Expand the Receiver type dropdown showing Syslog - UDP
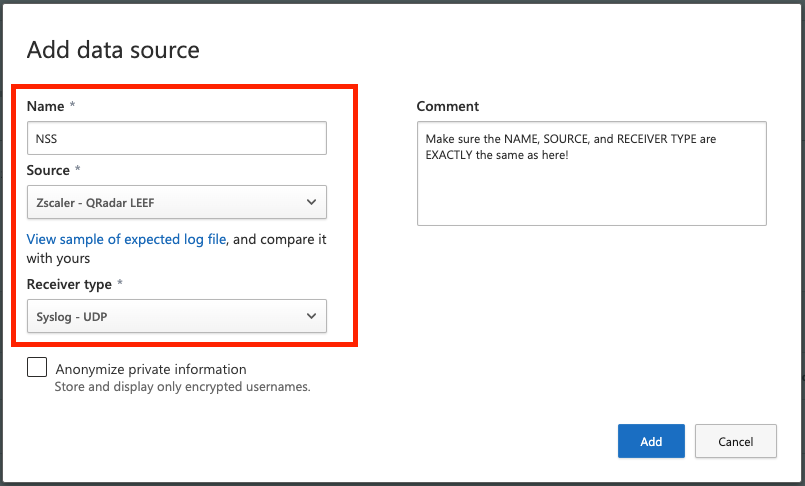 (176, 318)
